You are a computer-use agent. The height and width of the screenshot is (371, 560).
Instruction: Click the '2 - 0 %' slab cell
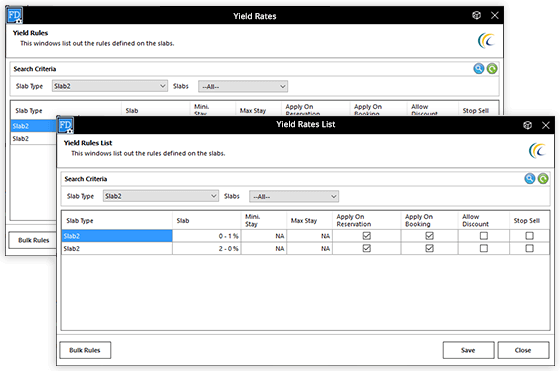click(x=206, y=249)
